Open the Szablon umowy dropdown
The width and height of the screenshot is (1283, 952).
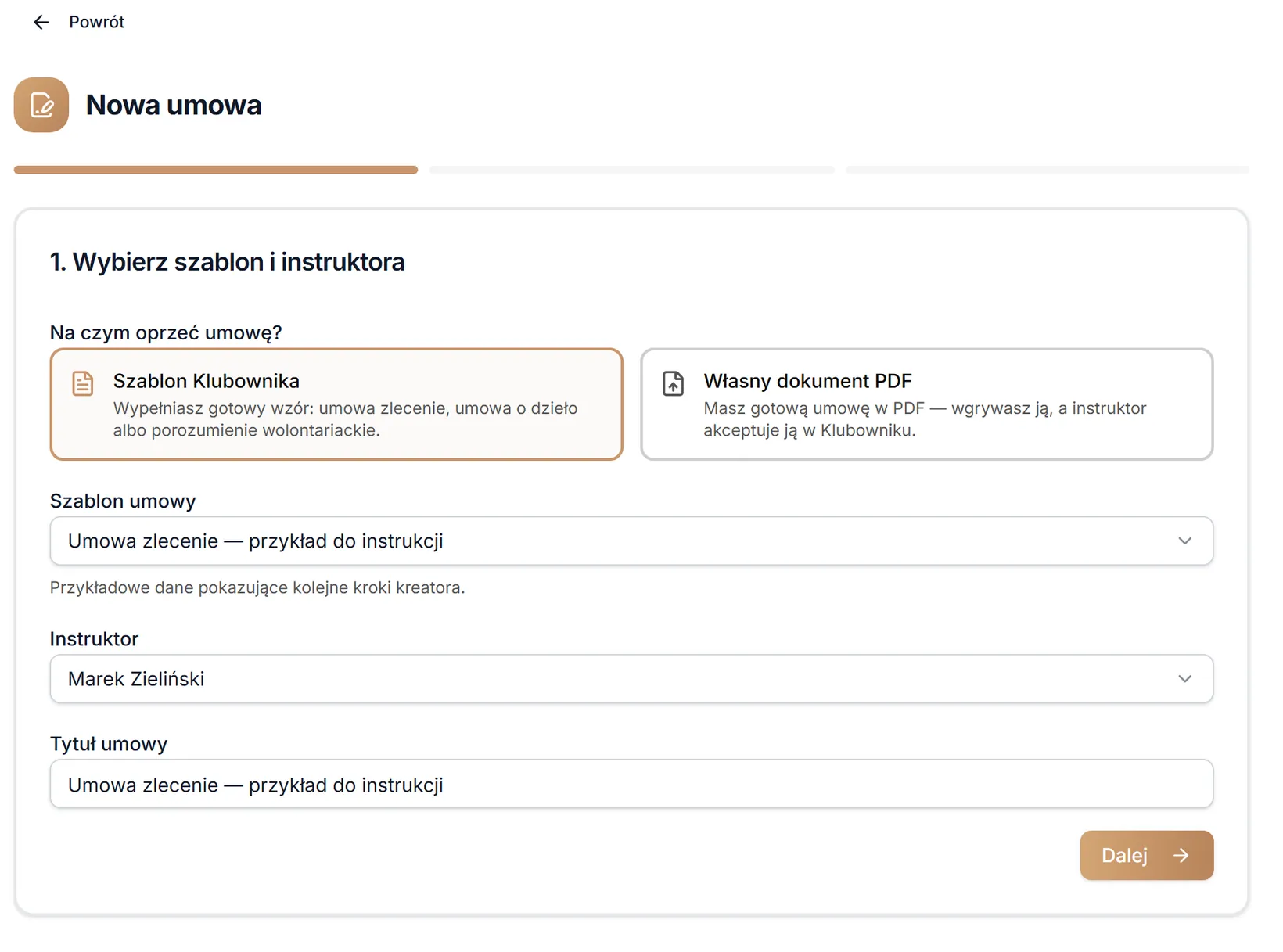pos(631,541)
